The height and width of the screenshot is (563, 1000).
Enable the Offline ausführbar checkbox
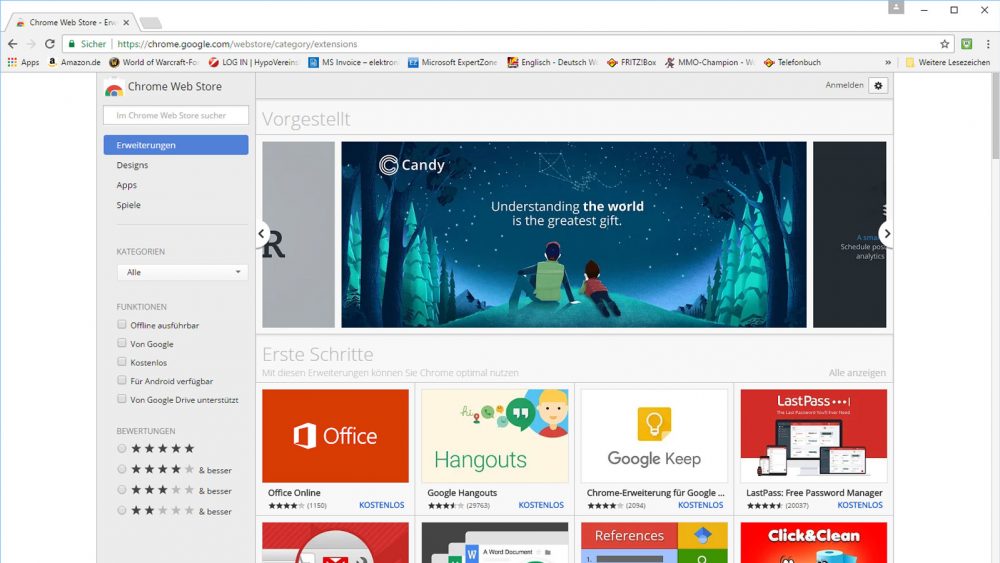[x=122, y=325]
